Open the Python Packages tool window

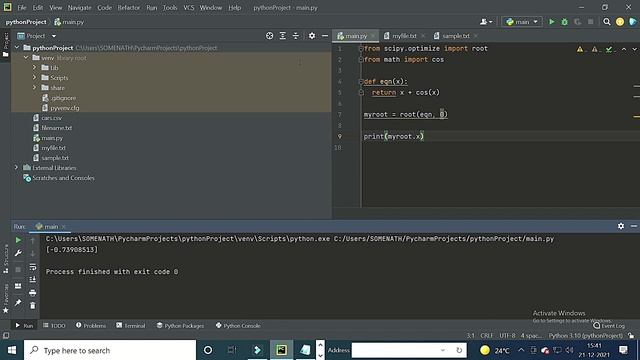180,326
